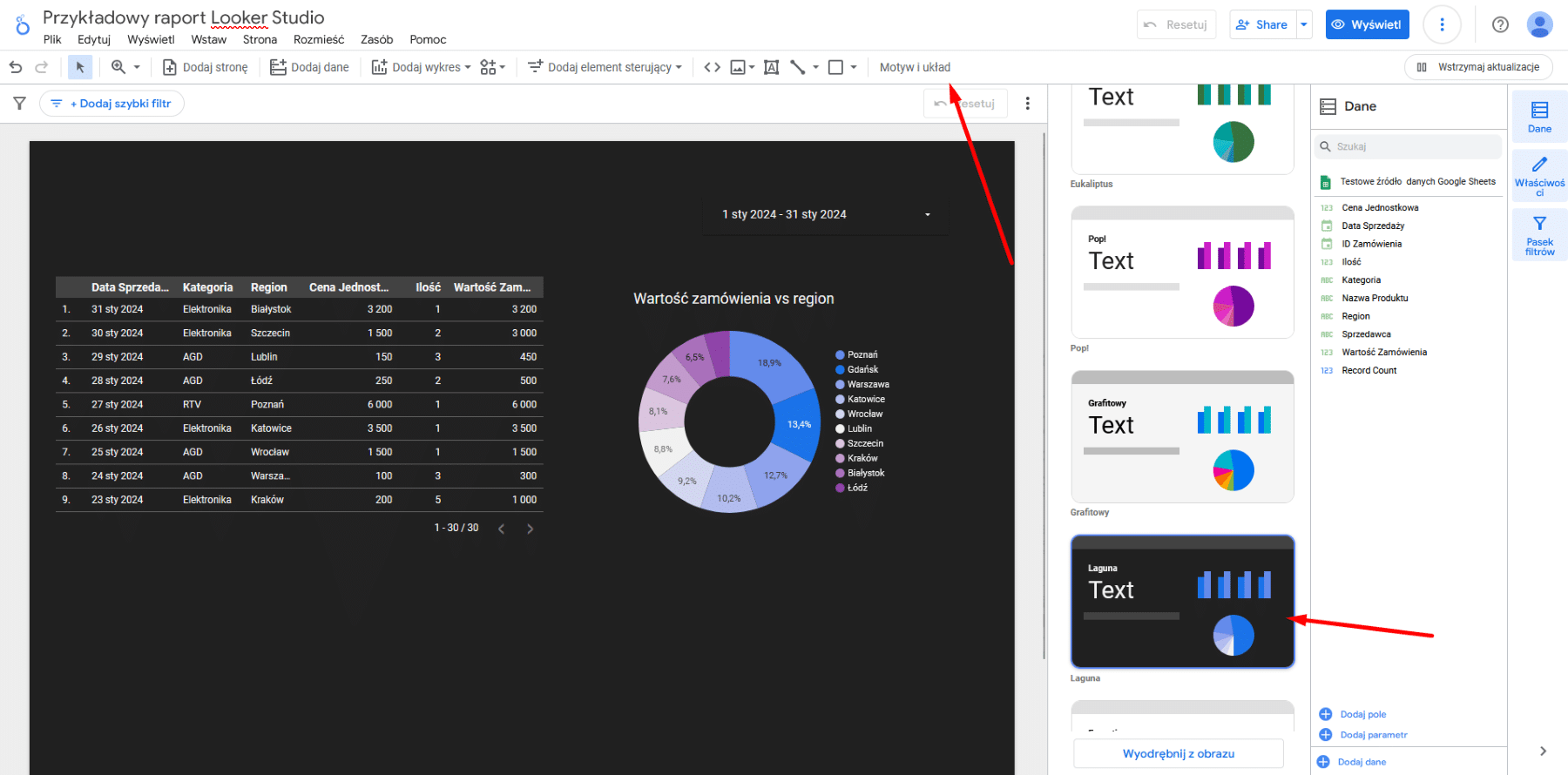Open Dodaj element sterujący dropdown
Screen dimensions: 1568x775
[x=605, y=67]
